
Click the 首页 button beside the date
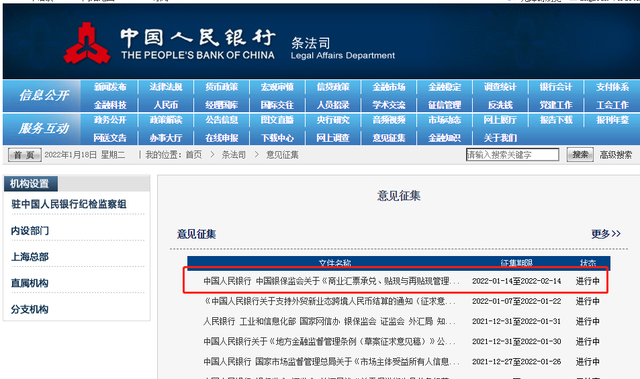24,155
